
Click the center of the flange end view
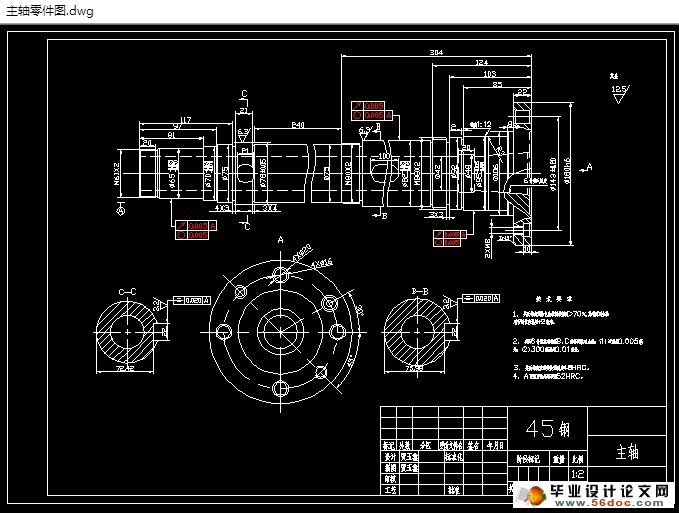pyautogui.click(x=281, y=332)
